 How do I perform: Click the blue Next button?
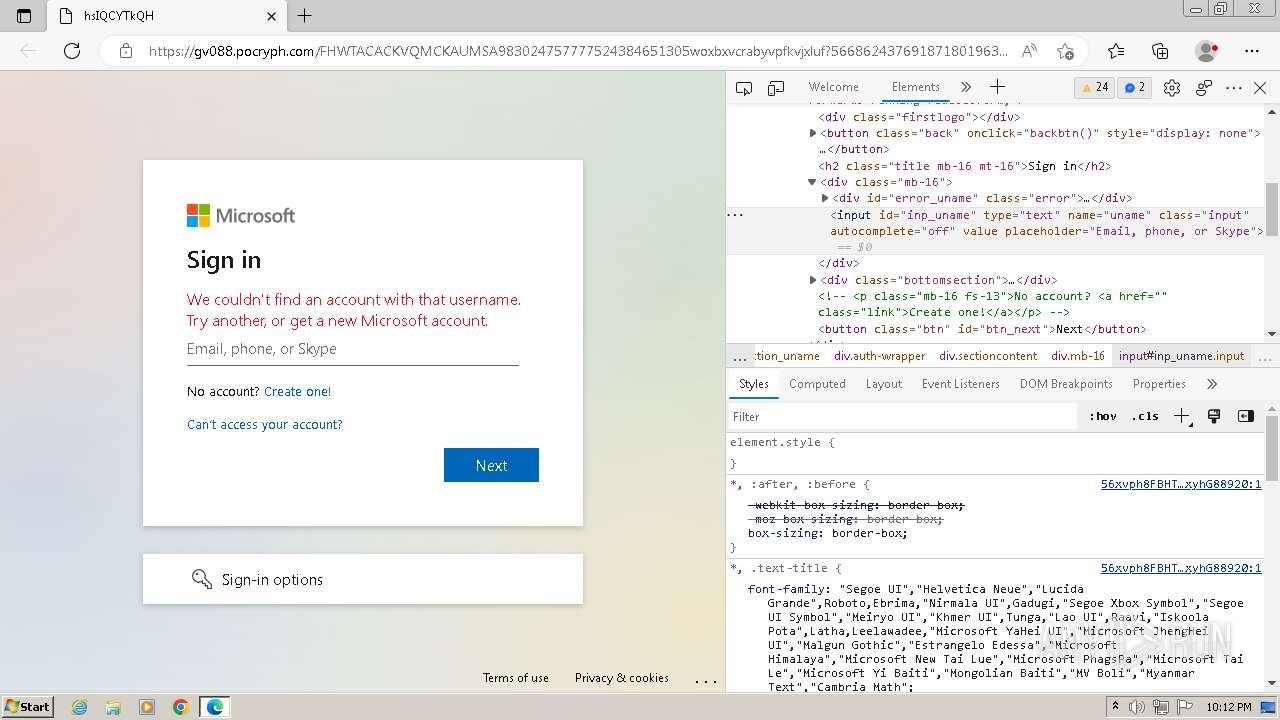pyautogui.click(x=491, y=465)
